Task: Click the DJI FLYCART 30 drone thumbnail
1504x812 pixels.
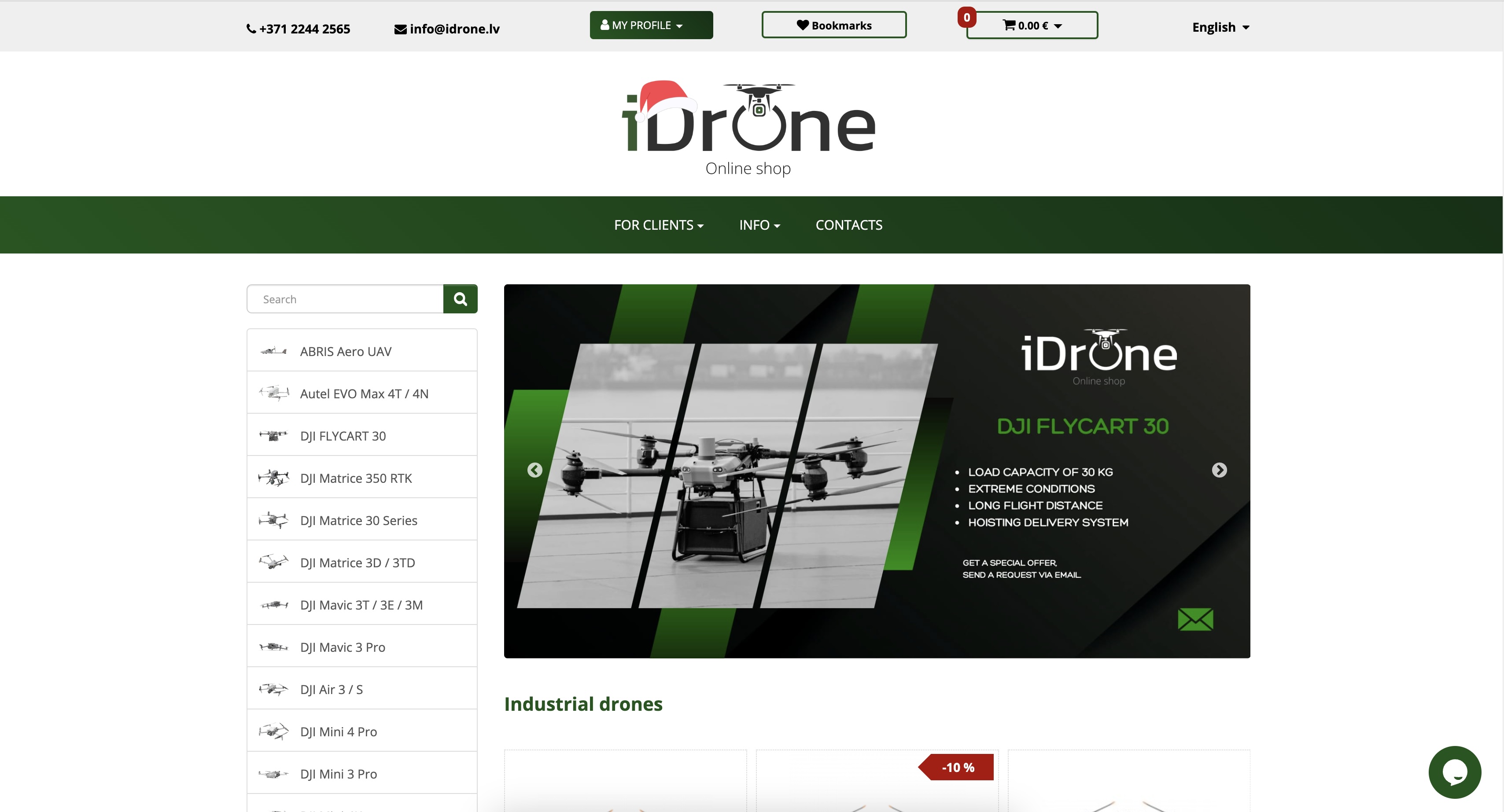Action: click(x=273, y=436)
